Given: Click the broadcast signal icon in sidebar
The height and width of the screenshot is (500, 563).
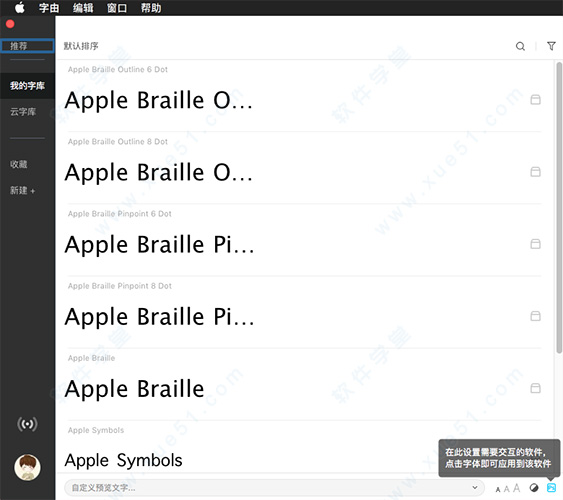Looking at the screenshot, I should (27, 424).
